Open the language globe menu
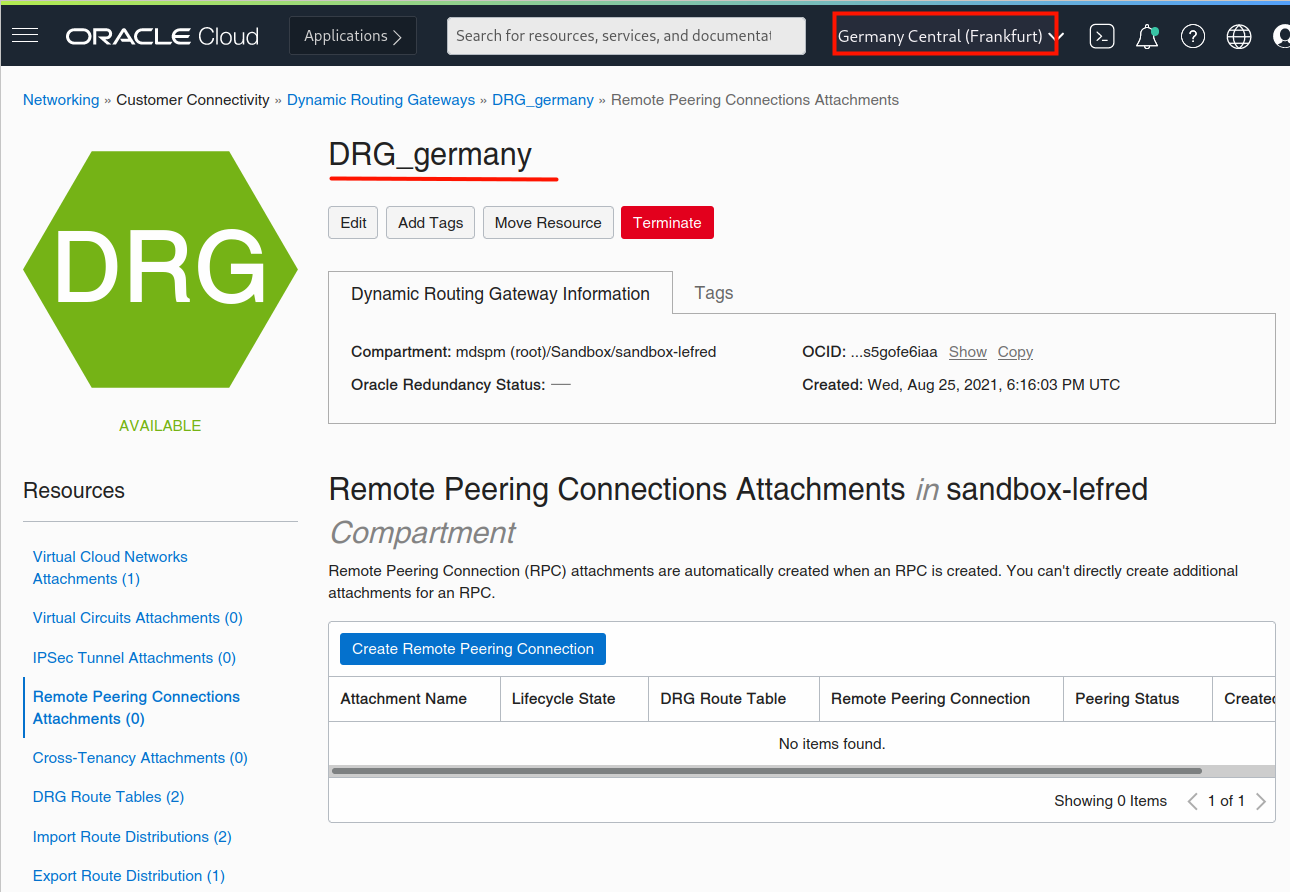The image size is (1290, 892). [x=1239, y=36]
